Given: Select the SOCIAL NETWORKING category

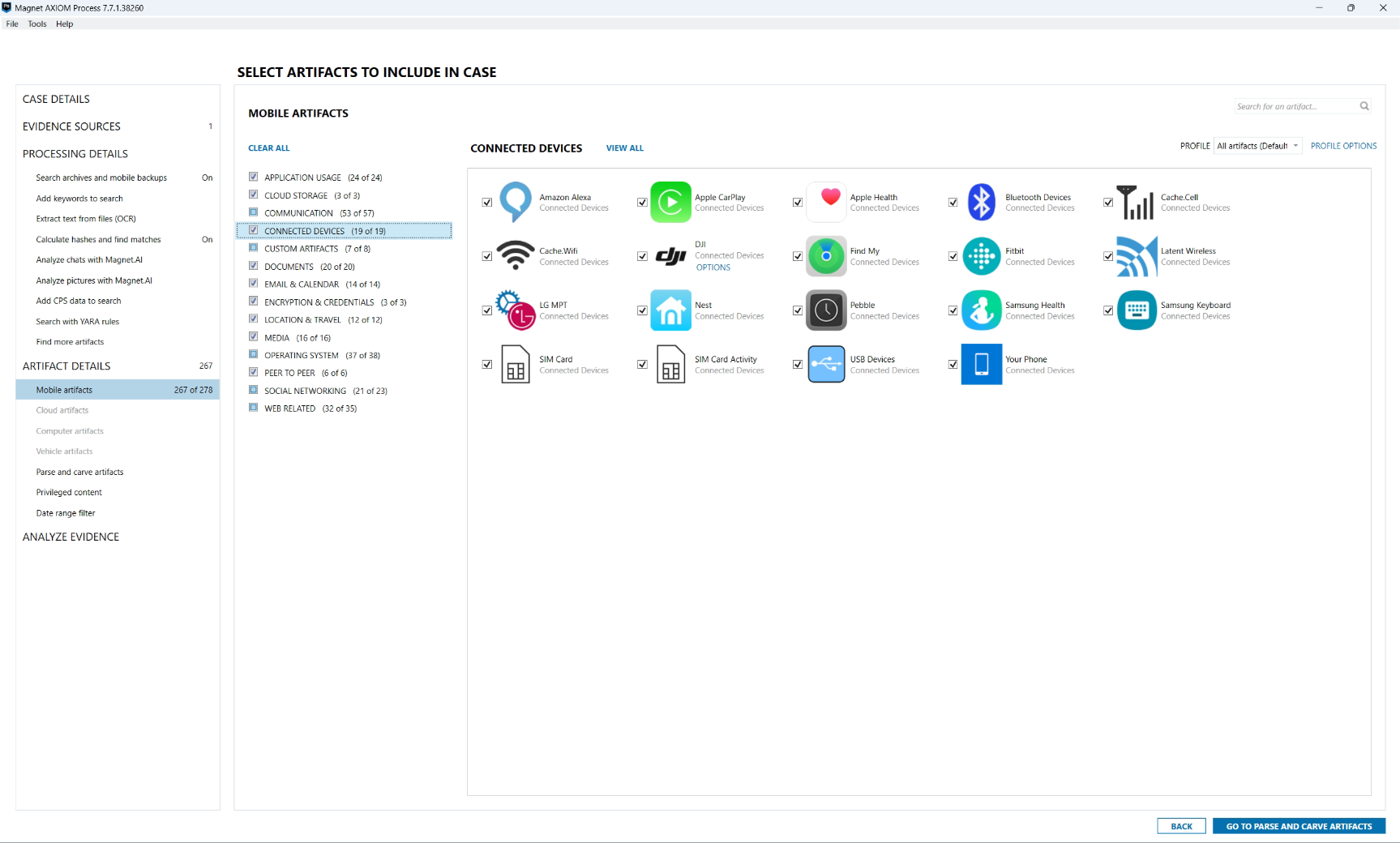Looking at the screenshot, I should click(x=326, y=391).
